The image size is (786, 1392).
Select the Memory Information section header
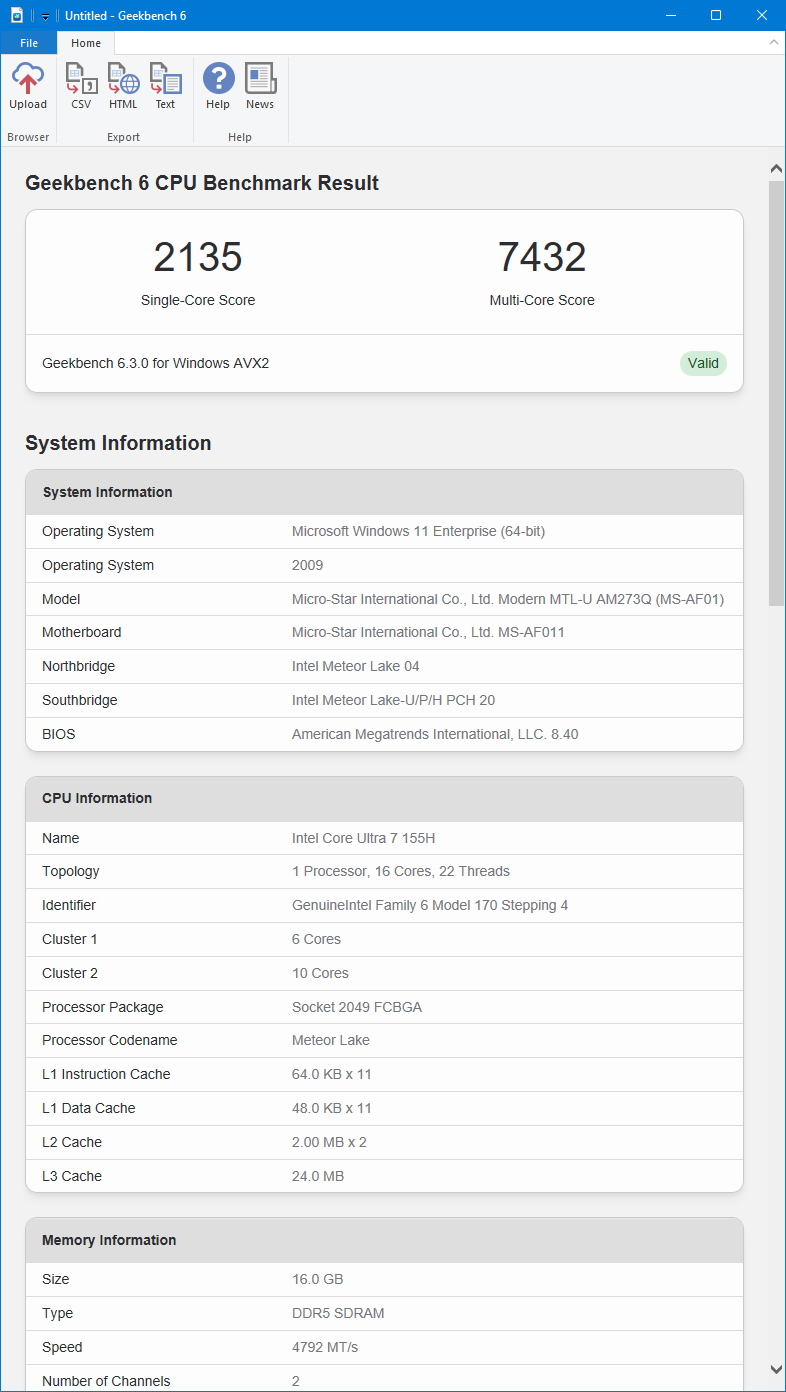coord(109,1240)
